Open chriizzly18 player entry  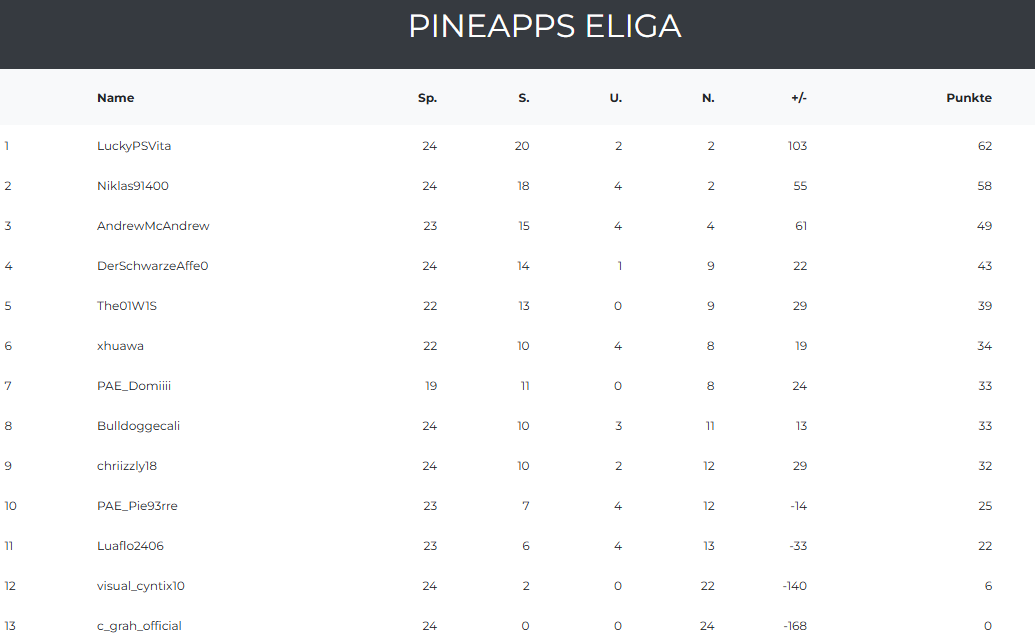point(127,466)
